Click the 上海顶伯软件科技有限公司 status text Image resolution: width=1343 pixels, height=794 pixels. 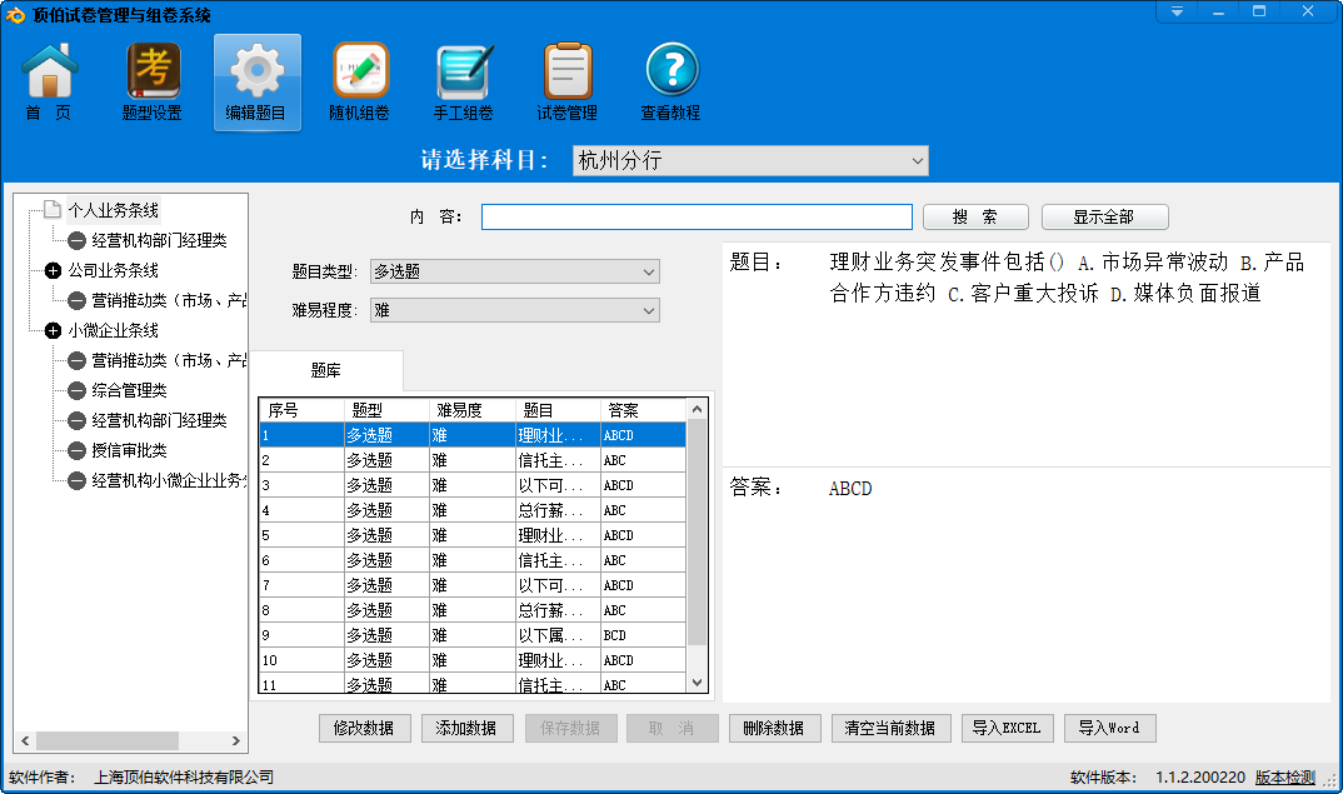[x=183, y=777]
